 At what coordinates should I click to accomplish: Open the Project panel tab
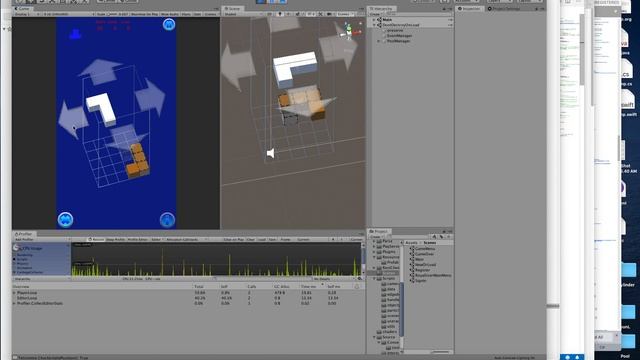click(x=379, y=231)
